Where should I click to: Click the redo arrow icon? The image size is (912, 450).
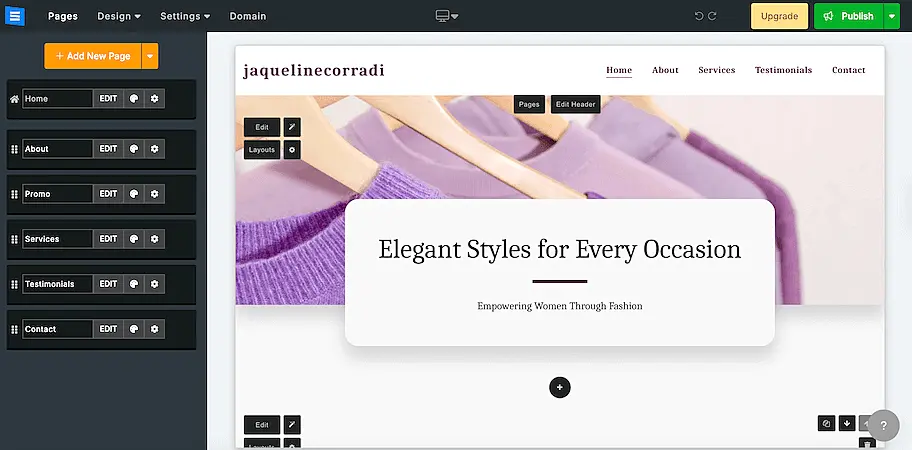pos(712,16)
